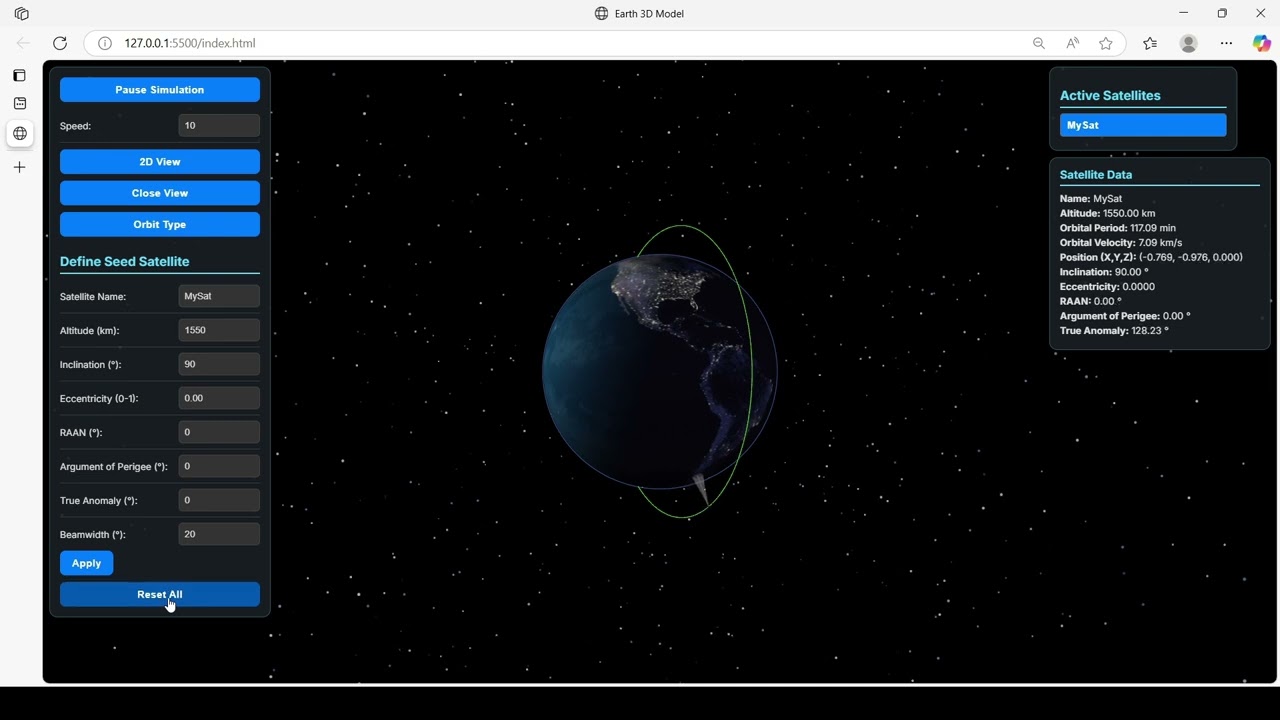Click 'True Anomaly: 128.23 °' row
Viewport: 1280px width, 720px height.
(1114, 330)
